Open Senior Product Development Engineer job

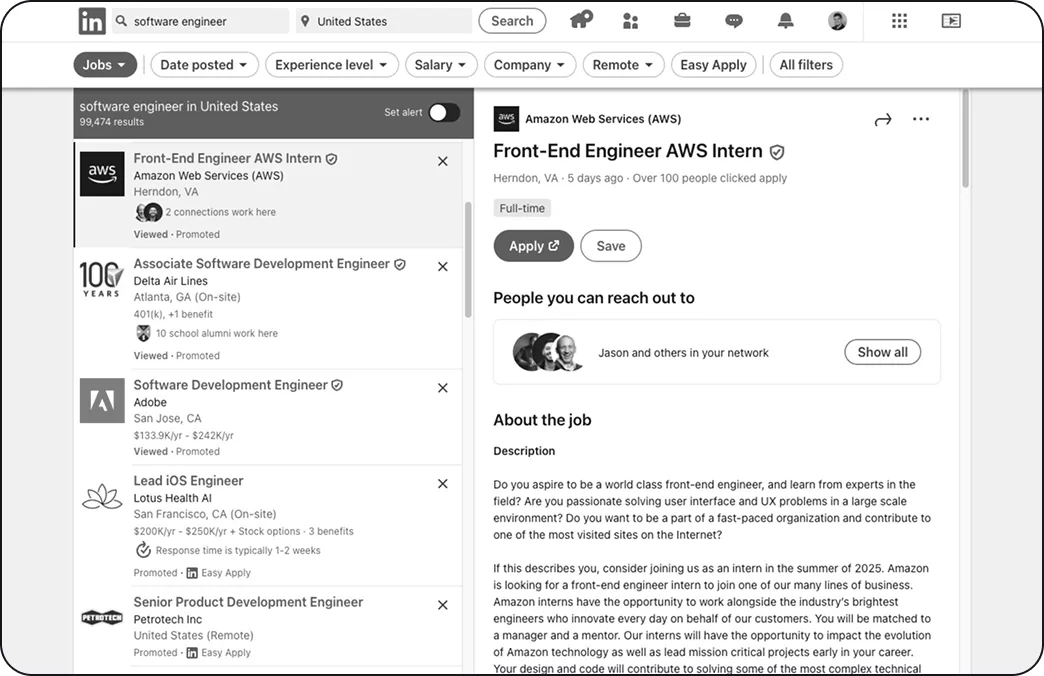tap(248, 602)
